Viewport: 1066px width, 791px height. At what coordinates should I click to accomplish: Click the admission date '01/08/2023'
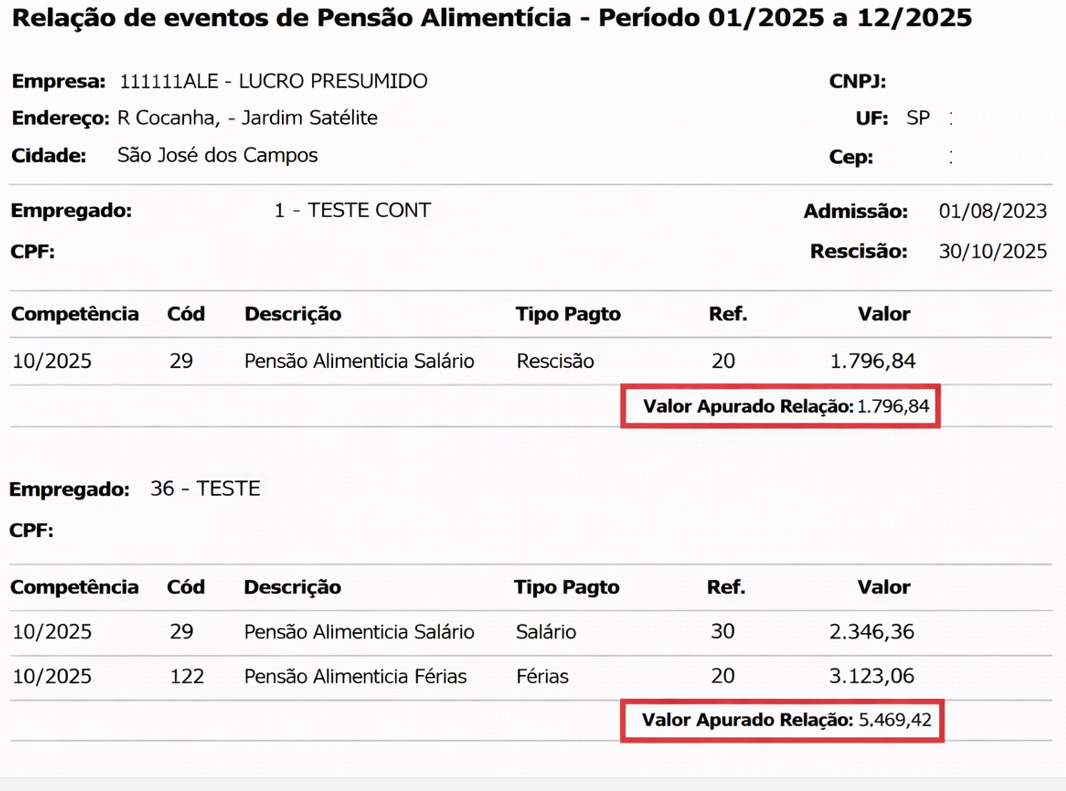993,211
